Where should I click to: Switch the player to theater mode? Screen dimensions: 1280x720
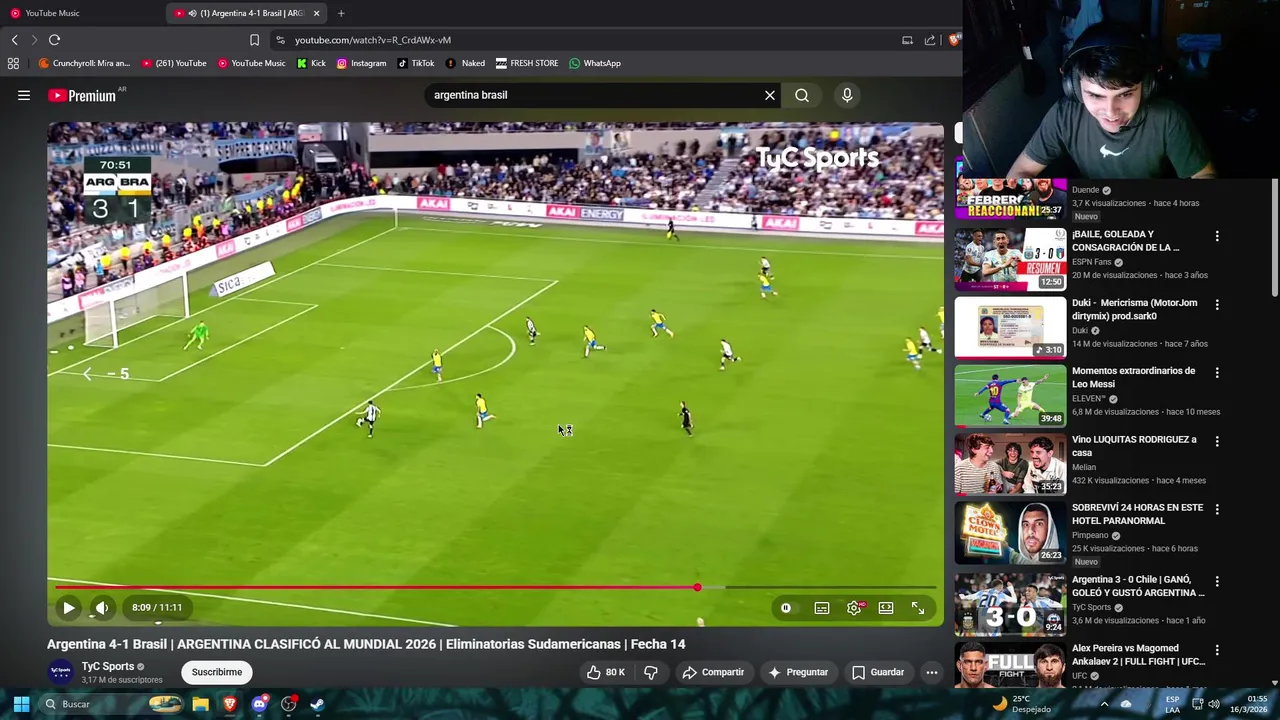[886, 607]
